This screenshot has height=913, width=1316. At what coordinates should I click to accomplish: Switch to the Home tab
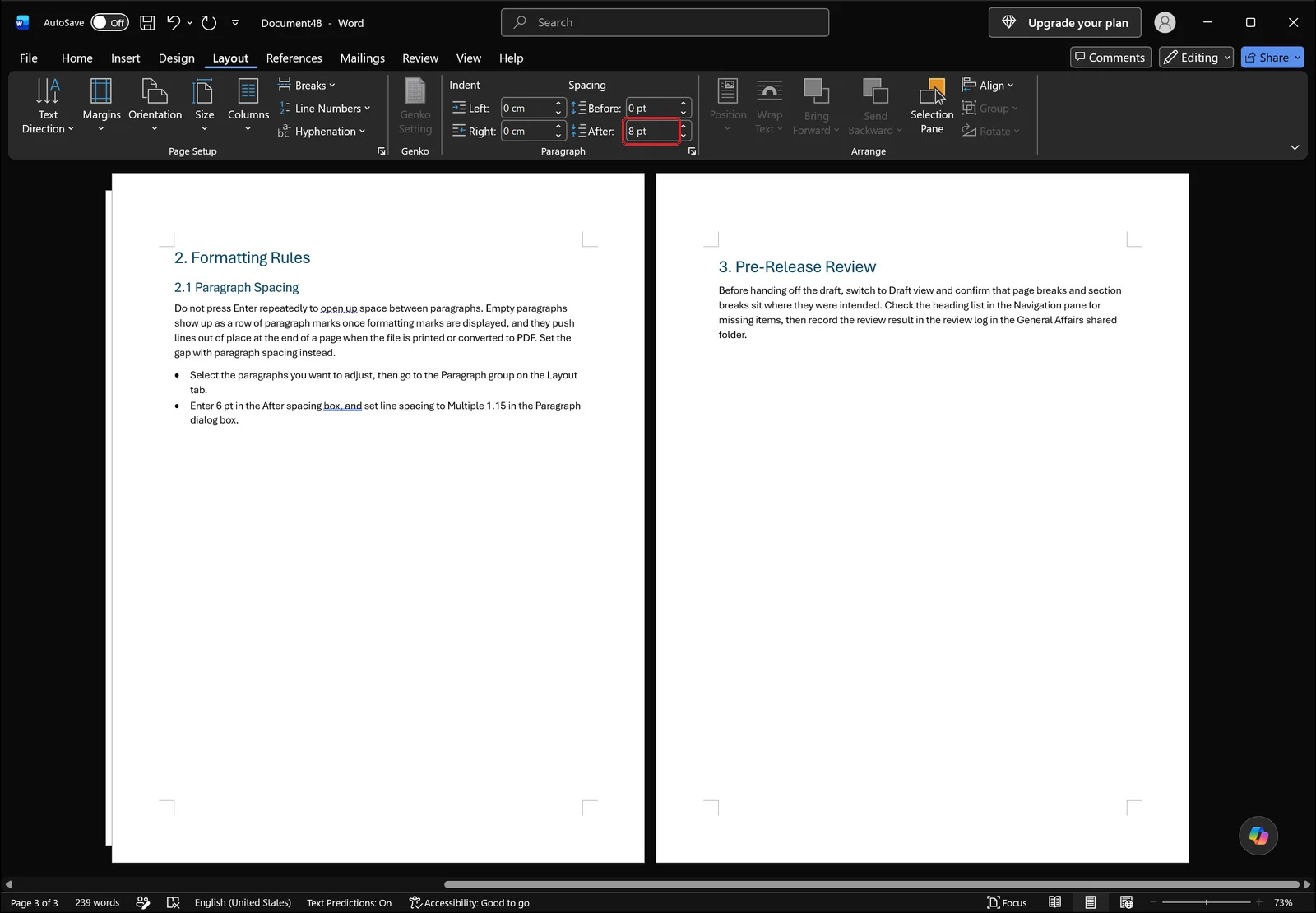pyautogui.click(x=77, y=58)
